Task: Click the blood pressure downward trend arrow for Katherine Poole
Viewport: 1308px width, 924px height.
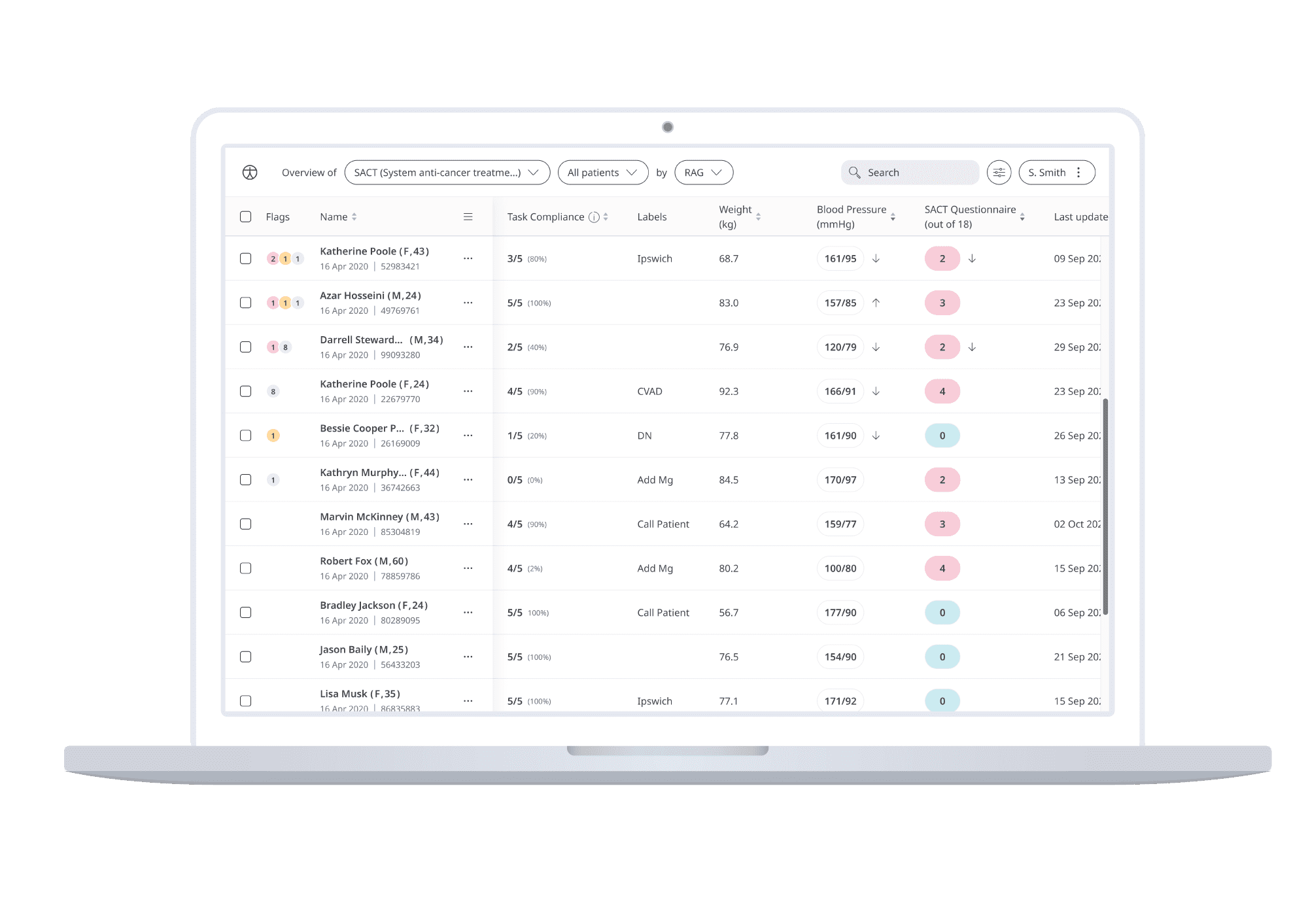Action: click(875, 259)
